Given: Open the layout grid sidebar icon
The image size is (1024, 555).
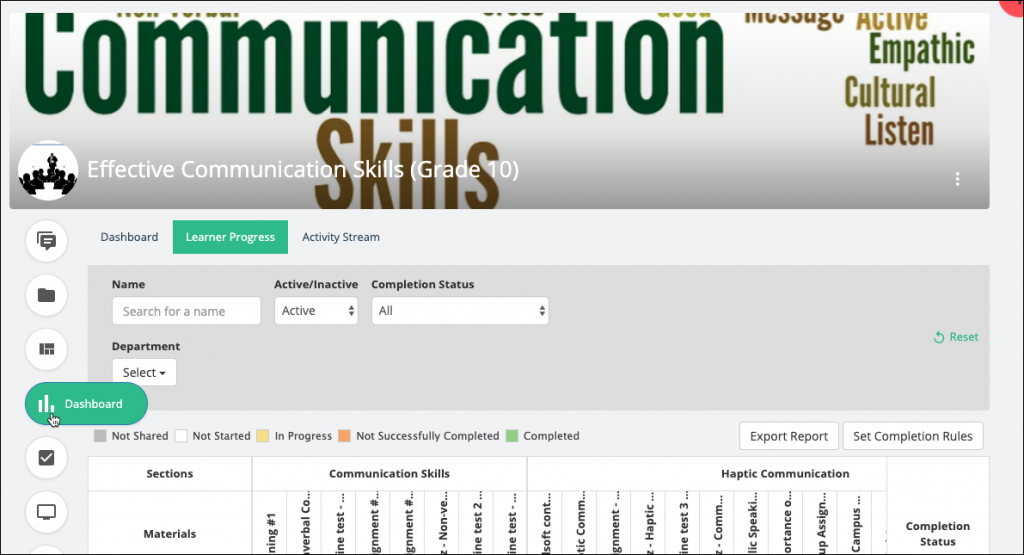Looking at the screenshot, I should click(46, 349).
